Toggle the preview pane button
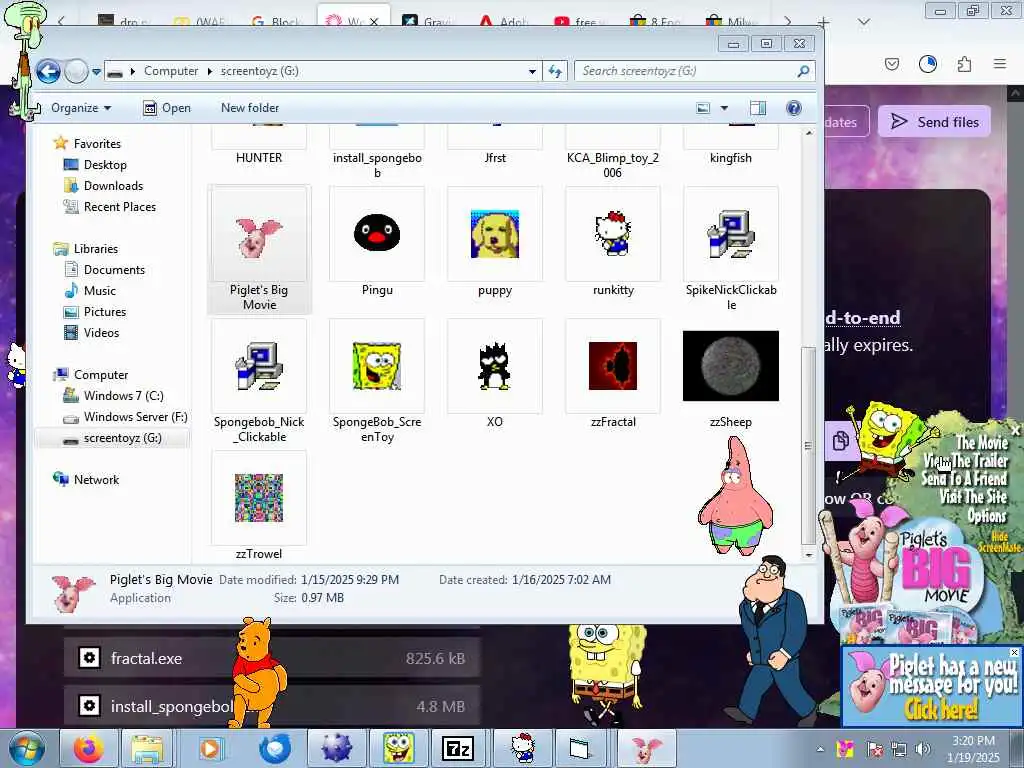The height and width of the screenshot is (768, 1024). (758, 108)
